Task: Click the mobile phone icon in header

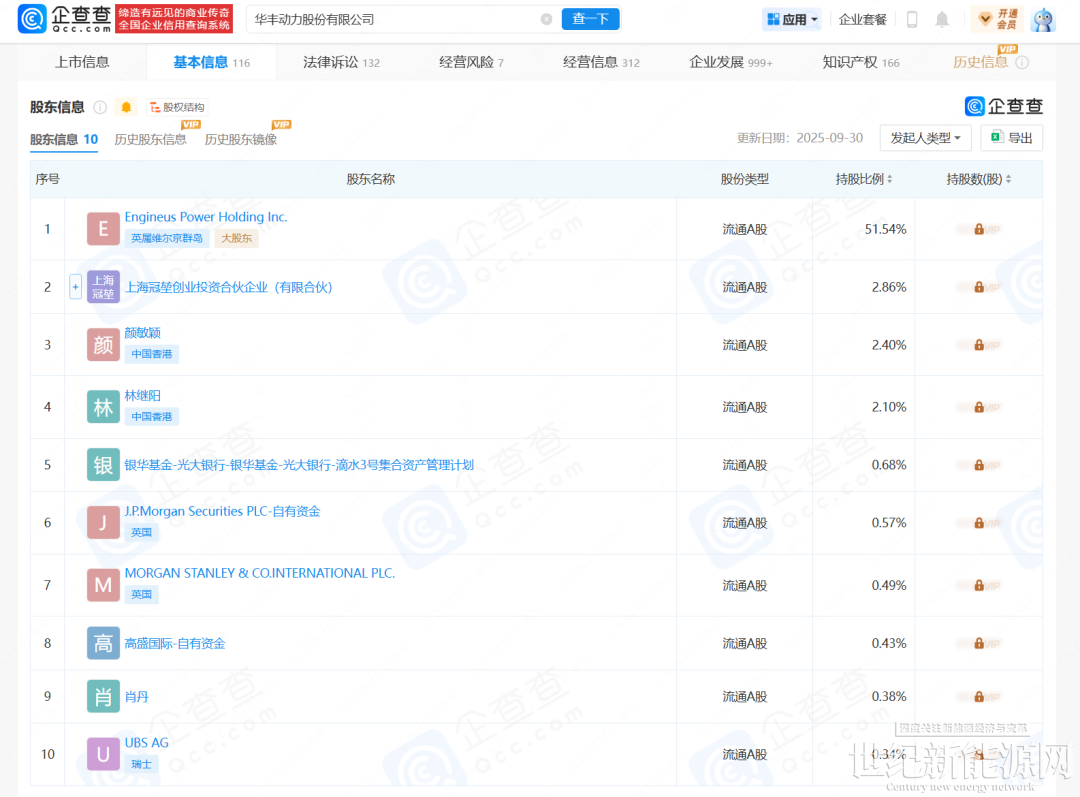Action: pos(911,19)
